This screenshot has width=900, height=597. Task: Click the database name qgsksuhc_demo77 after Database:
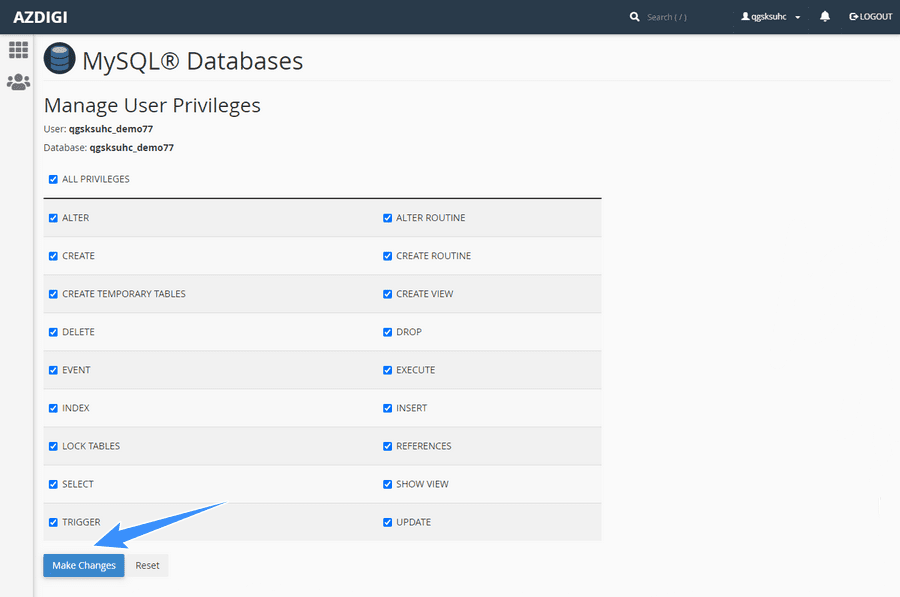(x=131, y=148)
